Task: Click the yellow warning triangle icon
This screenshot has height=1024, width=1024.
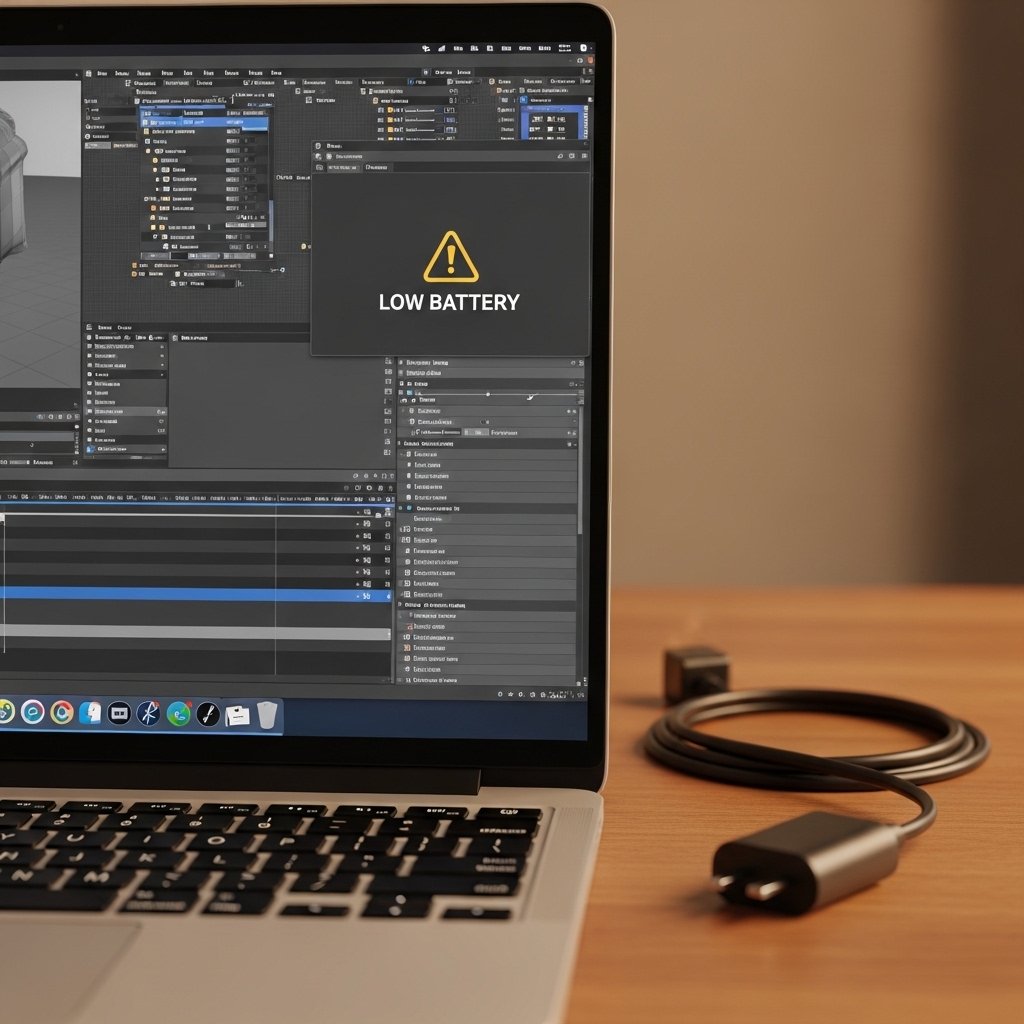Action: point(450,258)
